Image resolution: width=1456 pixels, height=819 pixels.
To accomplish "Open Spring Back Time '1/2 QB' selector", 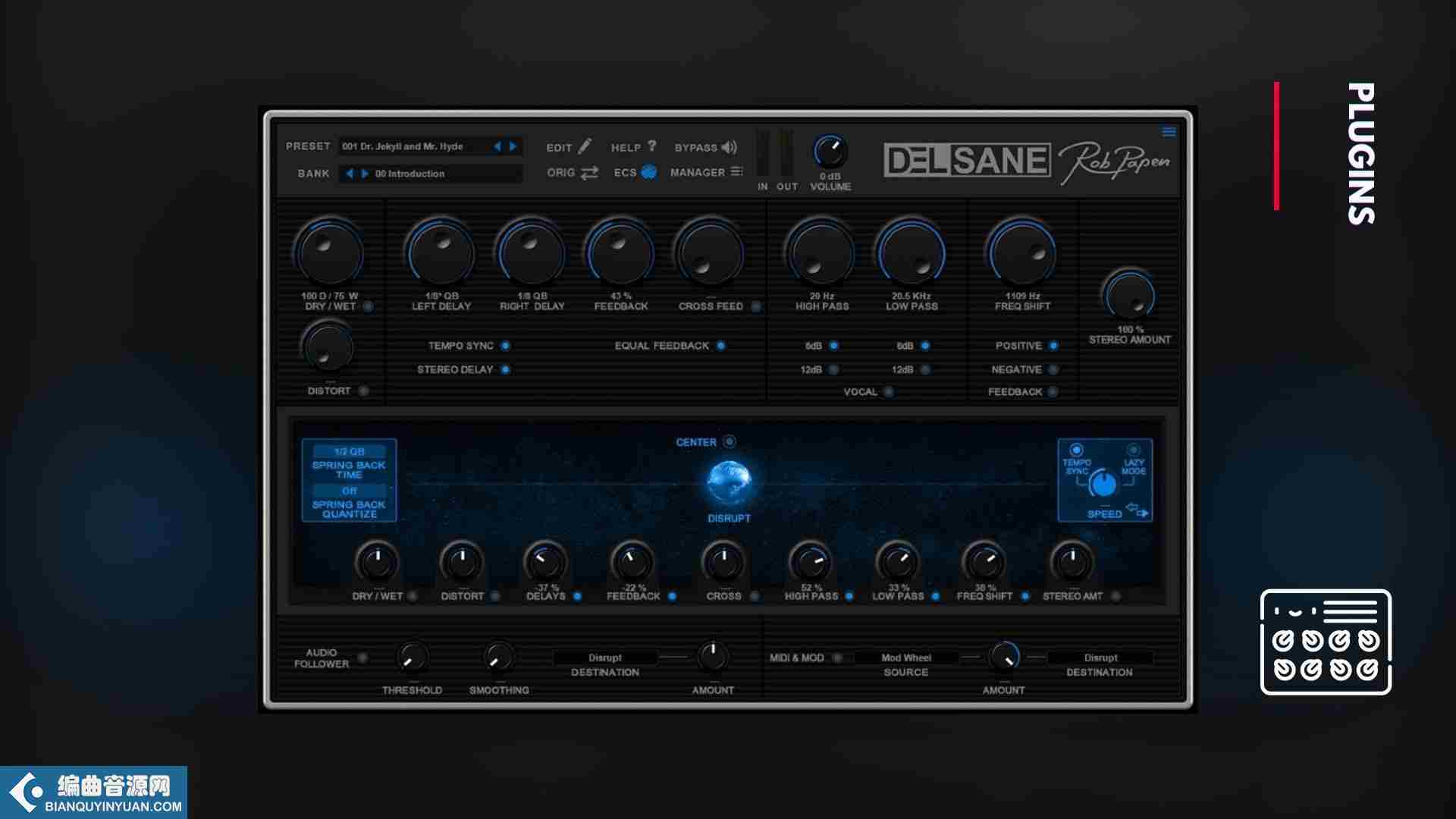I will (x=350, y=451).
